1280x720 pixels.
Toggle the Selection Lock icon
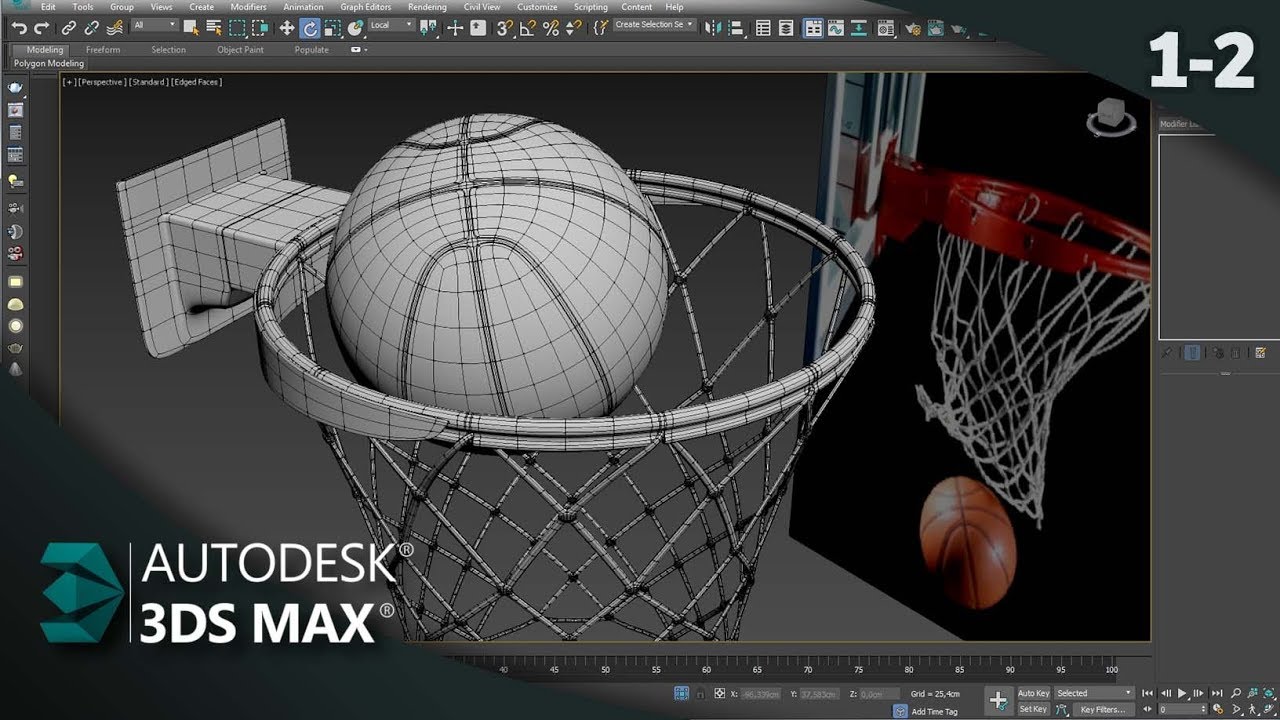click(701, 693)
